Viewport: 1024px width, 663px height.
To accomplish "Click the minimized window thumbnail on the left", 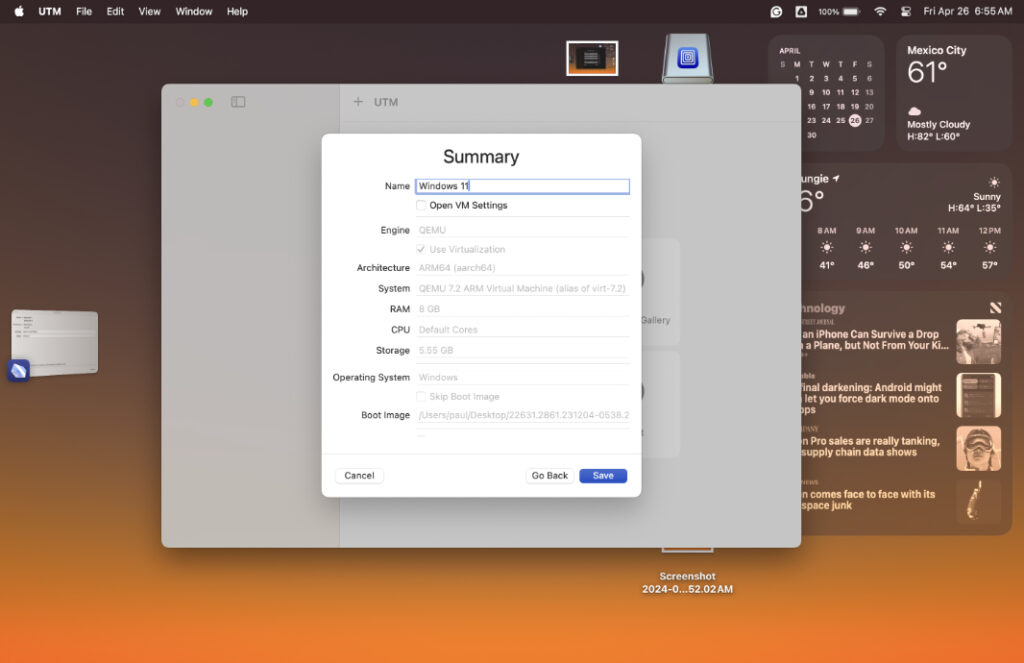I will 55,341.
